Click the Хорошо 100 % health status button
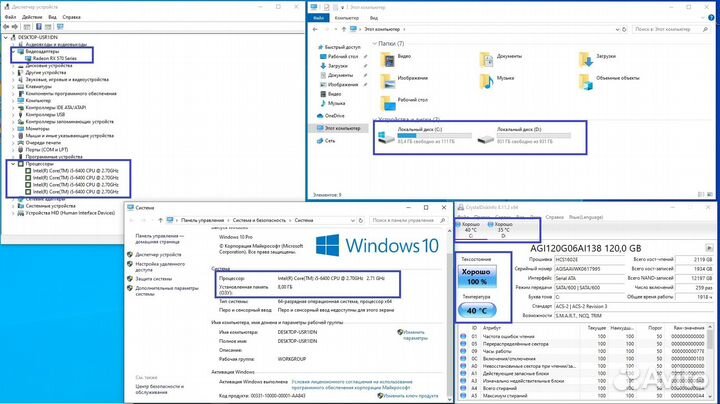This screenshot has width=720, height=404. 477,277
